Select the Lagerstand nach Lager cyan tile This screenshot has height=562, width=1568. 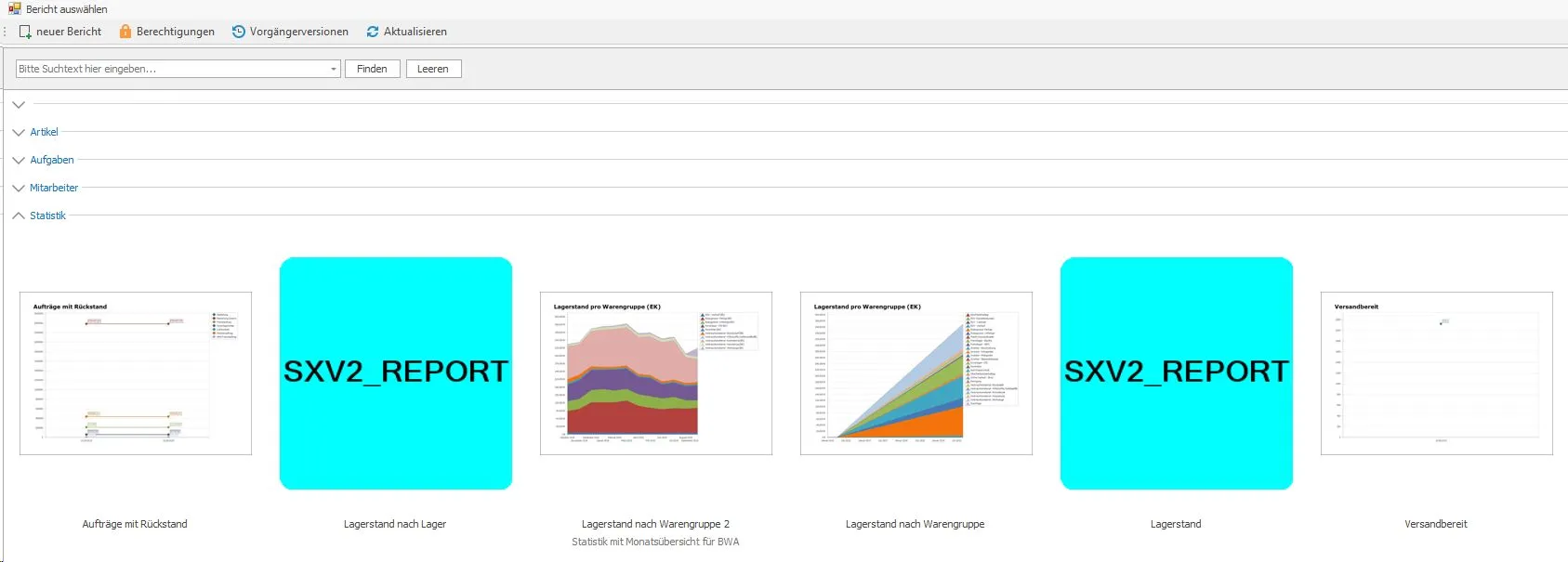click(396, 373)
